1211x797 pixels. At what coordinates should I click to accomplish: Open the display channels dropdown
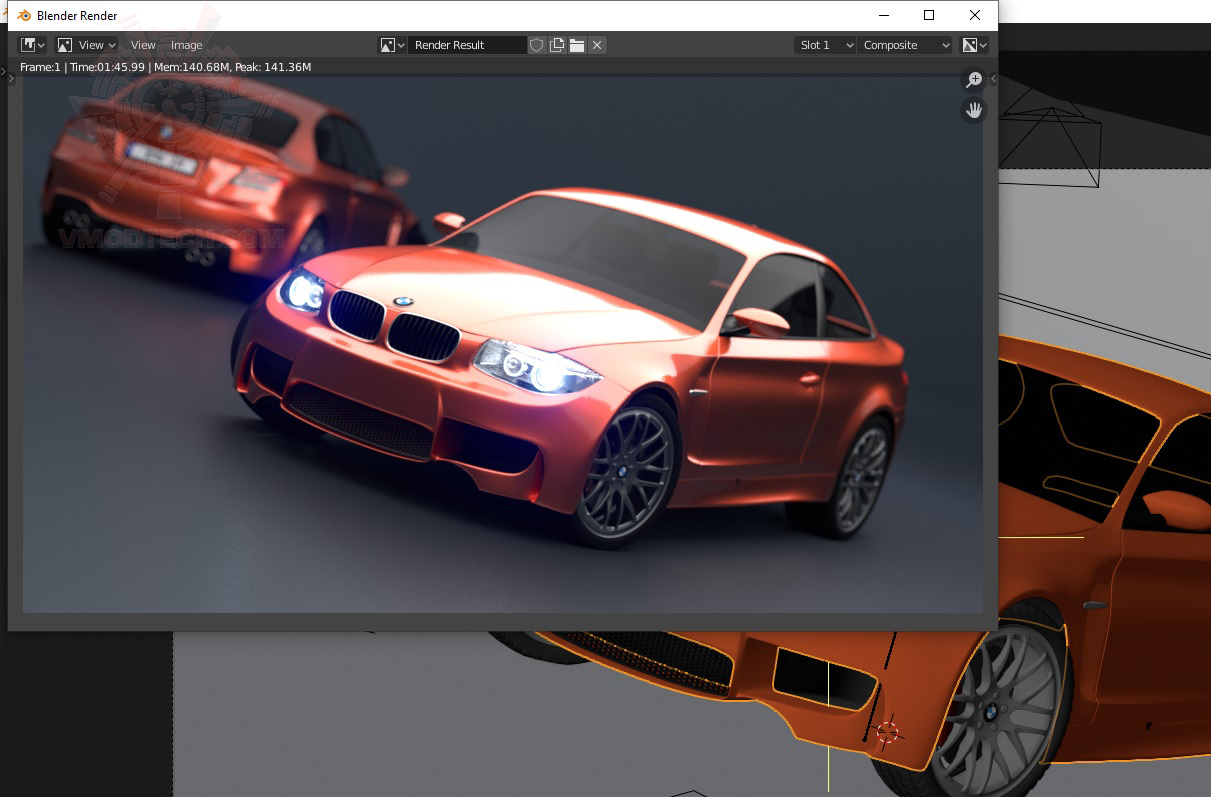pyautogui.click(x=974, y=45)
